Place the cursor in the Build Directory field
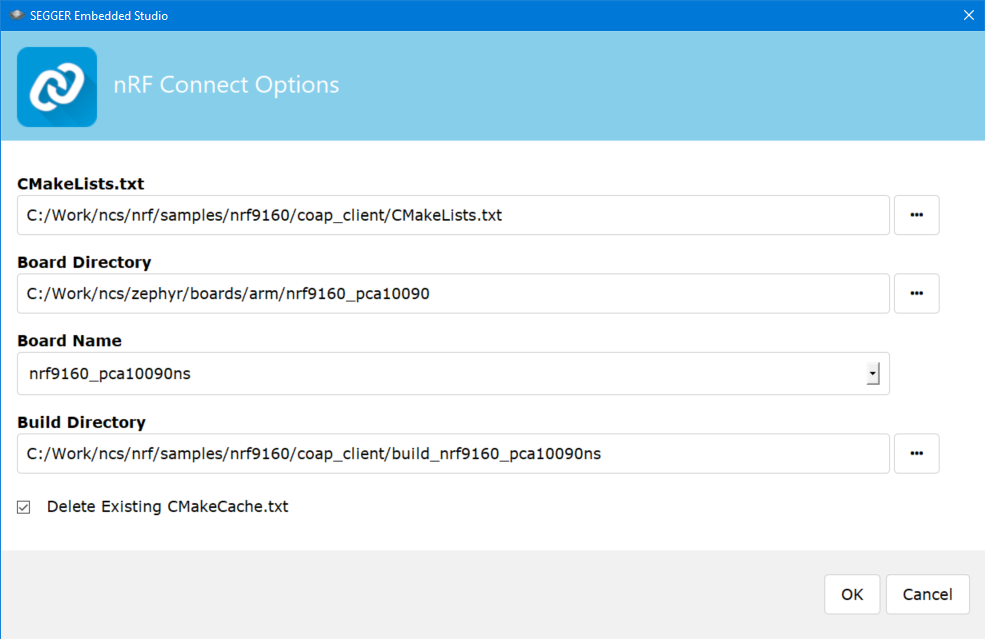The width and height of the screenshot is (985, 639). tap(452, 453)
